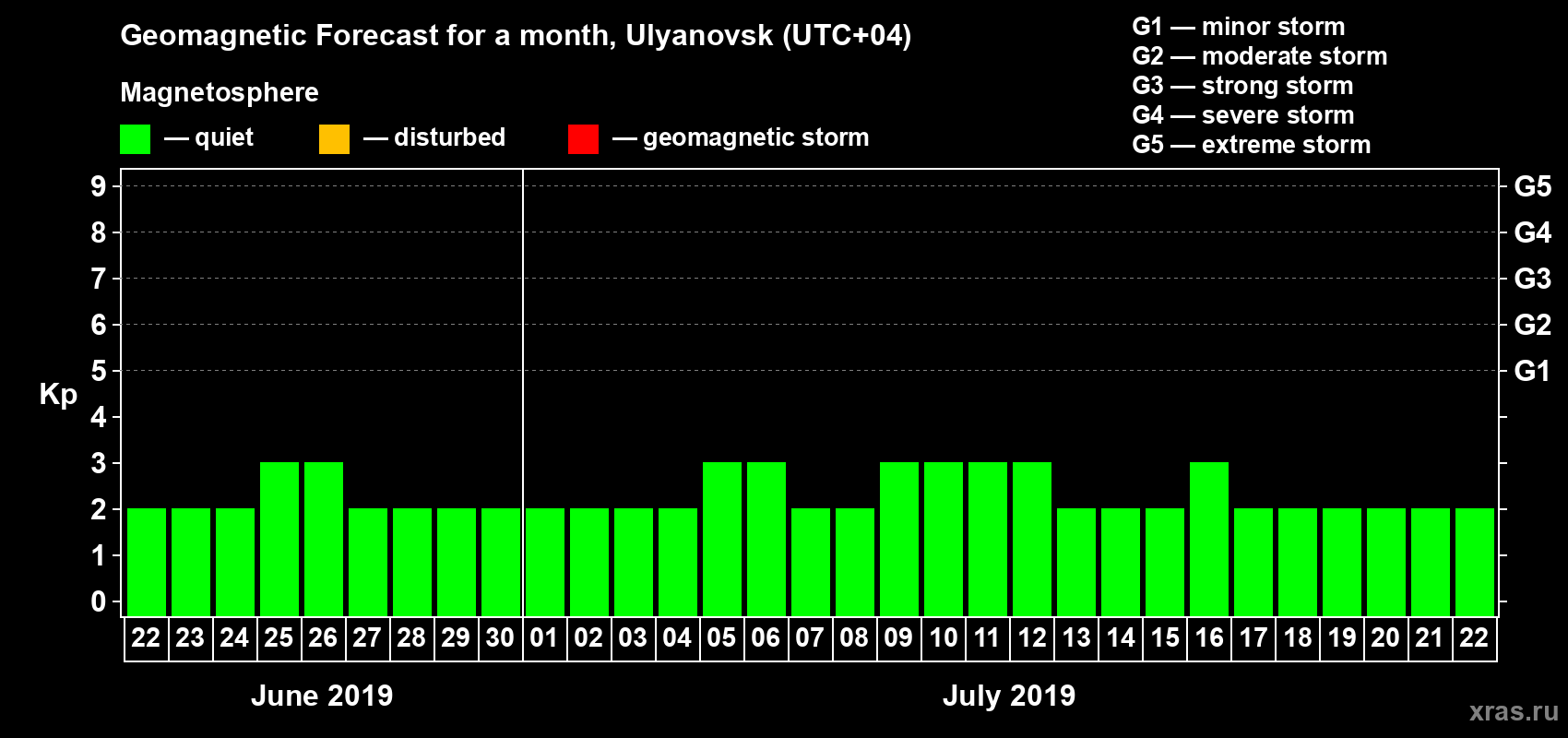The image size is (1568, 738).
Task: Click the G3 label on right axis
Action: (1533, 279)
